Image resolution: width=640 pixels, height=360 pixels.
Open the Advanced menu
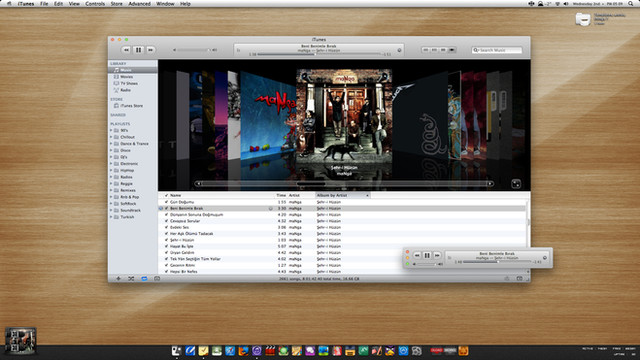pyautogui.click(x=139, y=4)
